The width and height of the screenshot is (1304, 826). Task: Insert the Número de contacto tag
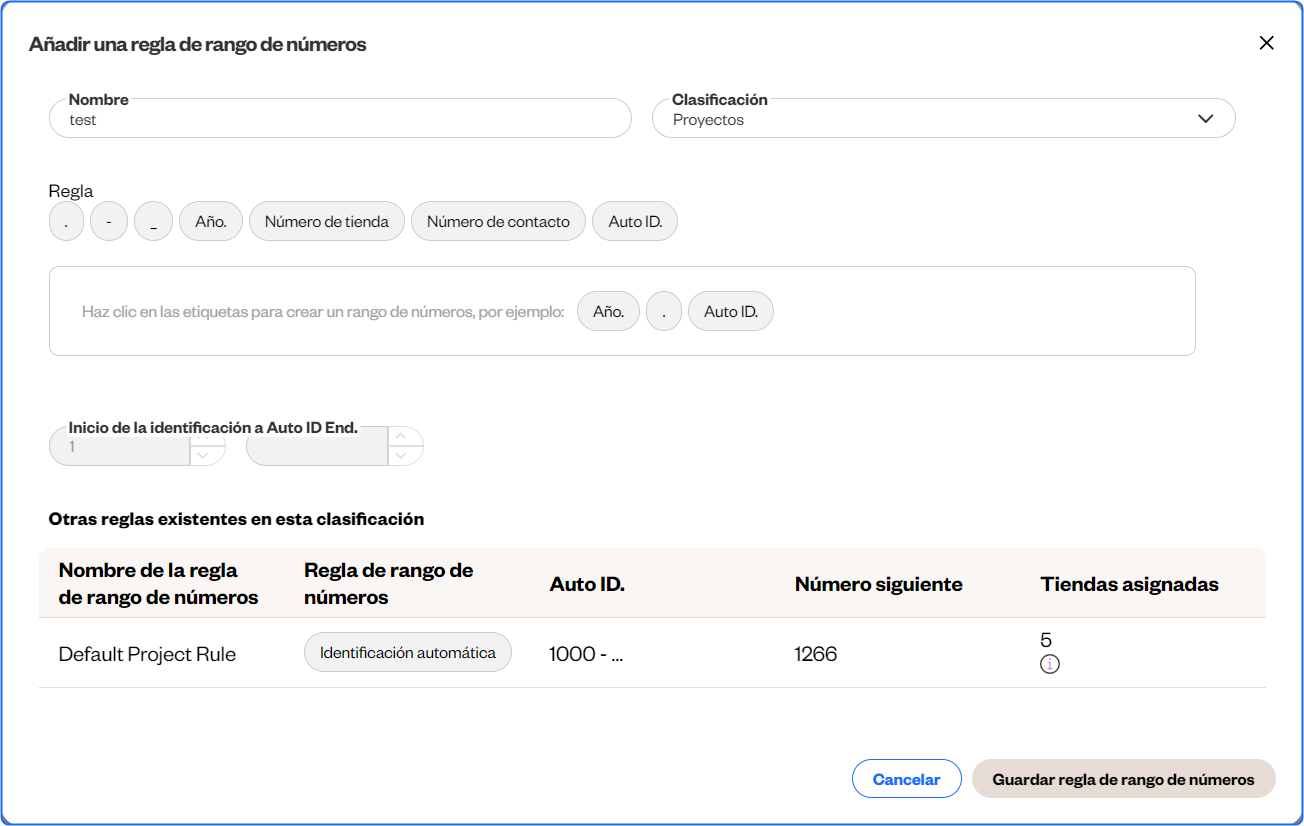click(498, 222)
